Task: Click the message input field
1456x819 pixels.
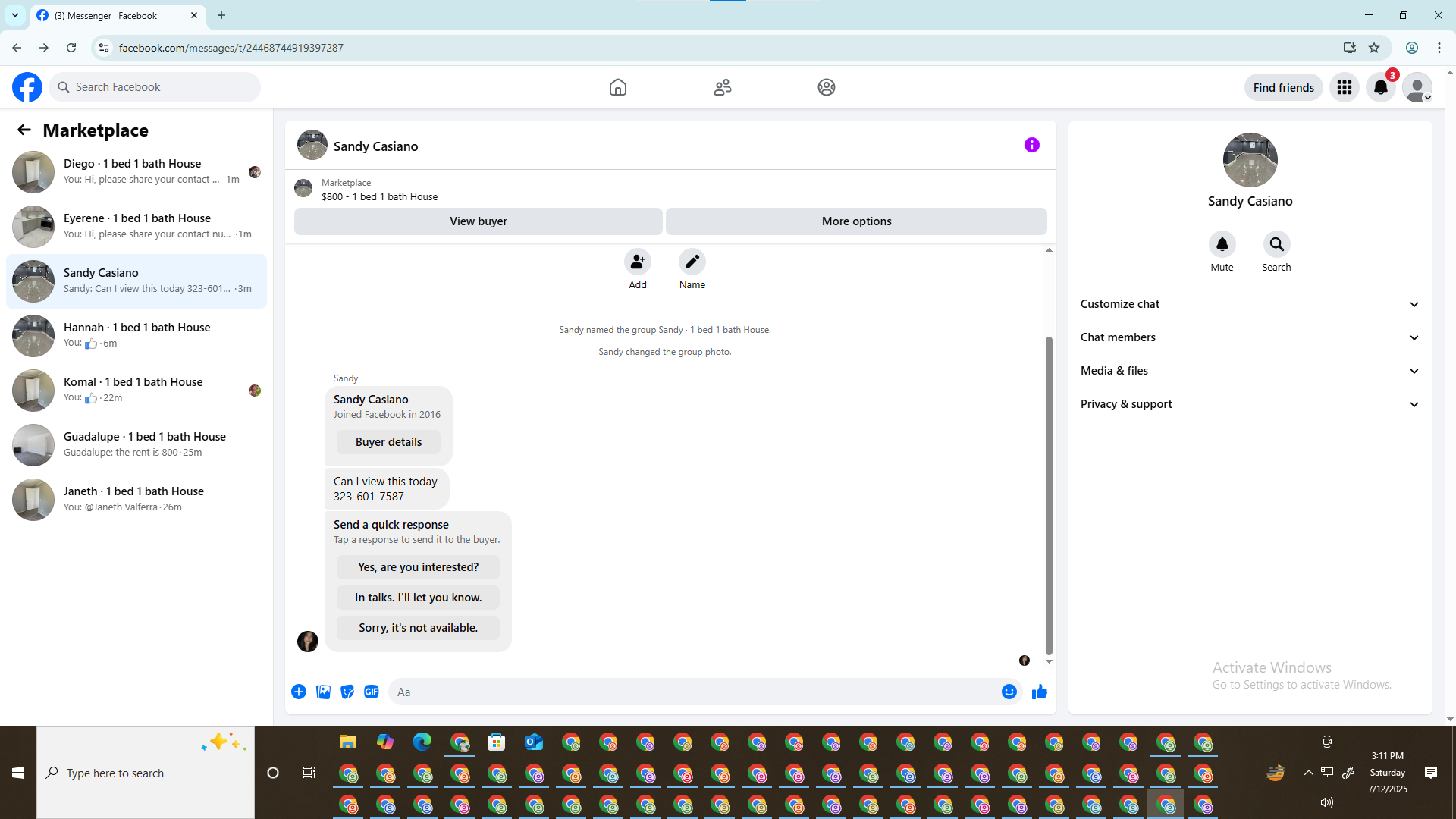Action: [x=694, y=692]
